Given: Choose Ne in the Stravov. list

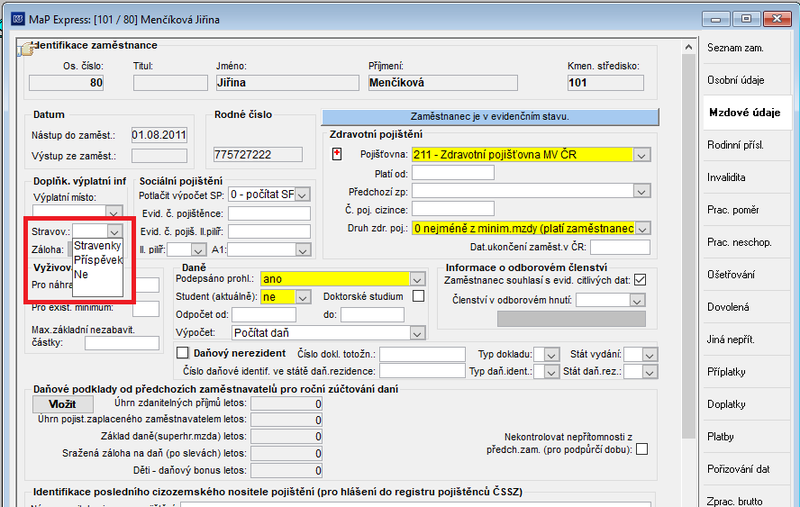Looking at the screenshot, I should coord(97,274).
